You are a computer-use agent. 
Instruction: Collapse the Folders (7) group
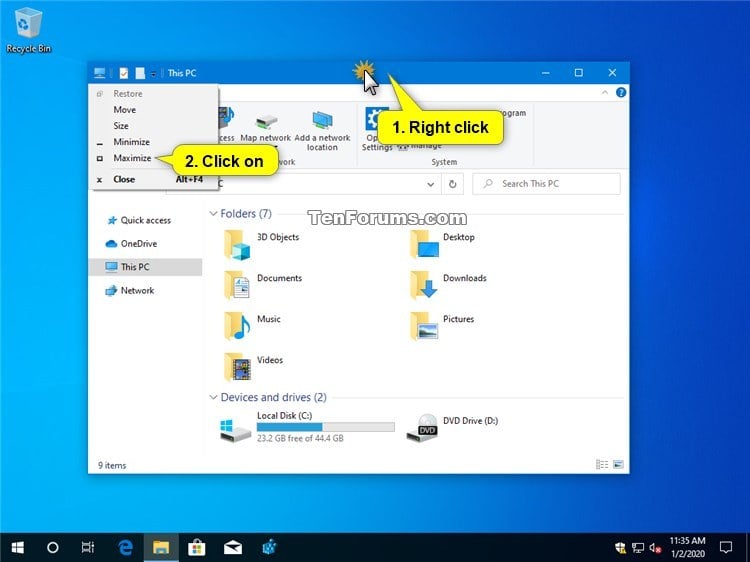213,214
